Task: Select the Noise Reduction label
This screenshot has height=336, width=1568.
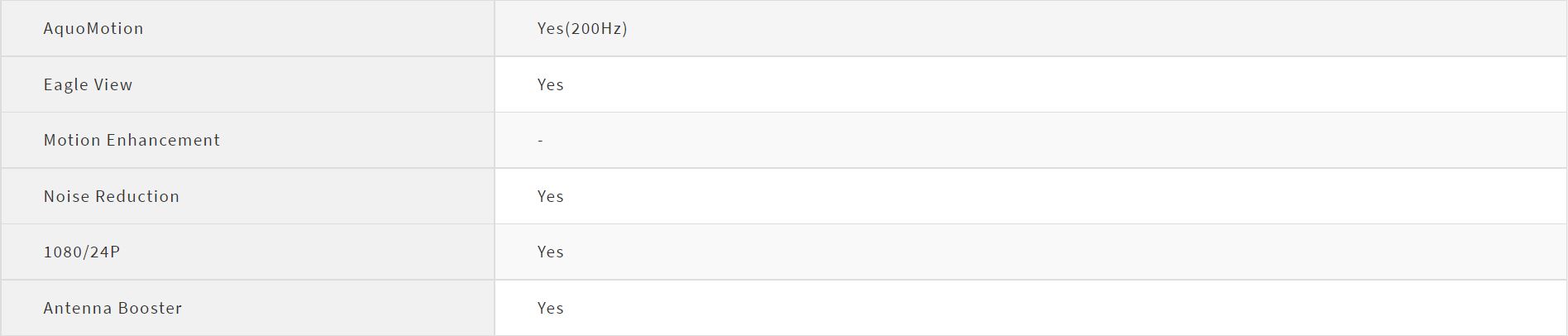Action: click(x=111, y=196)
